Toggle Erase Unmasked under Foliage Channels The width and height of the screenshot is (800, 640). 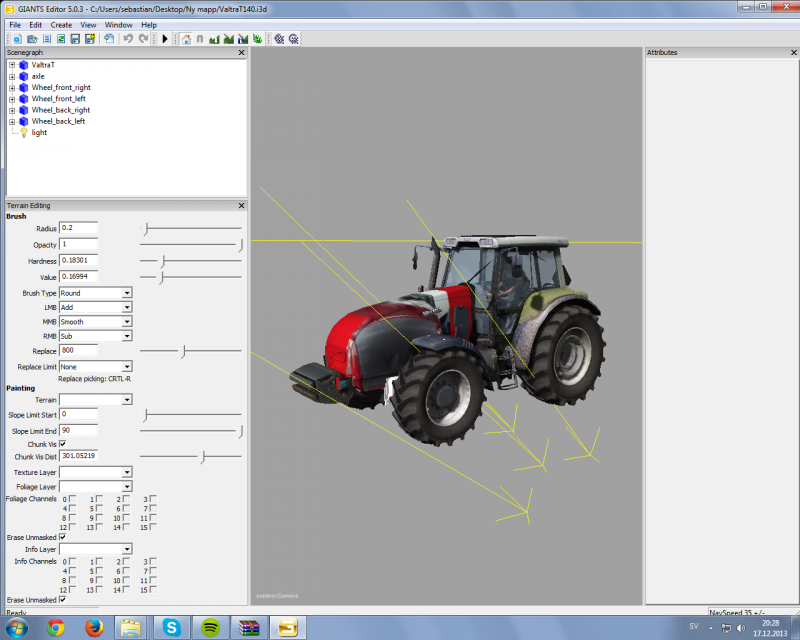(x=63, y=537)
